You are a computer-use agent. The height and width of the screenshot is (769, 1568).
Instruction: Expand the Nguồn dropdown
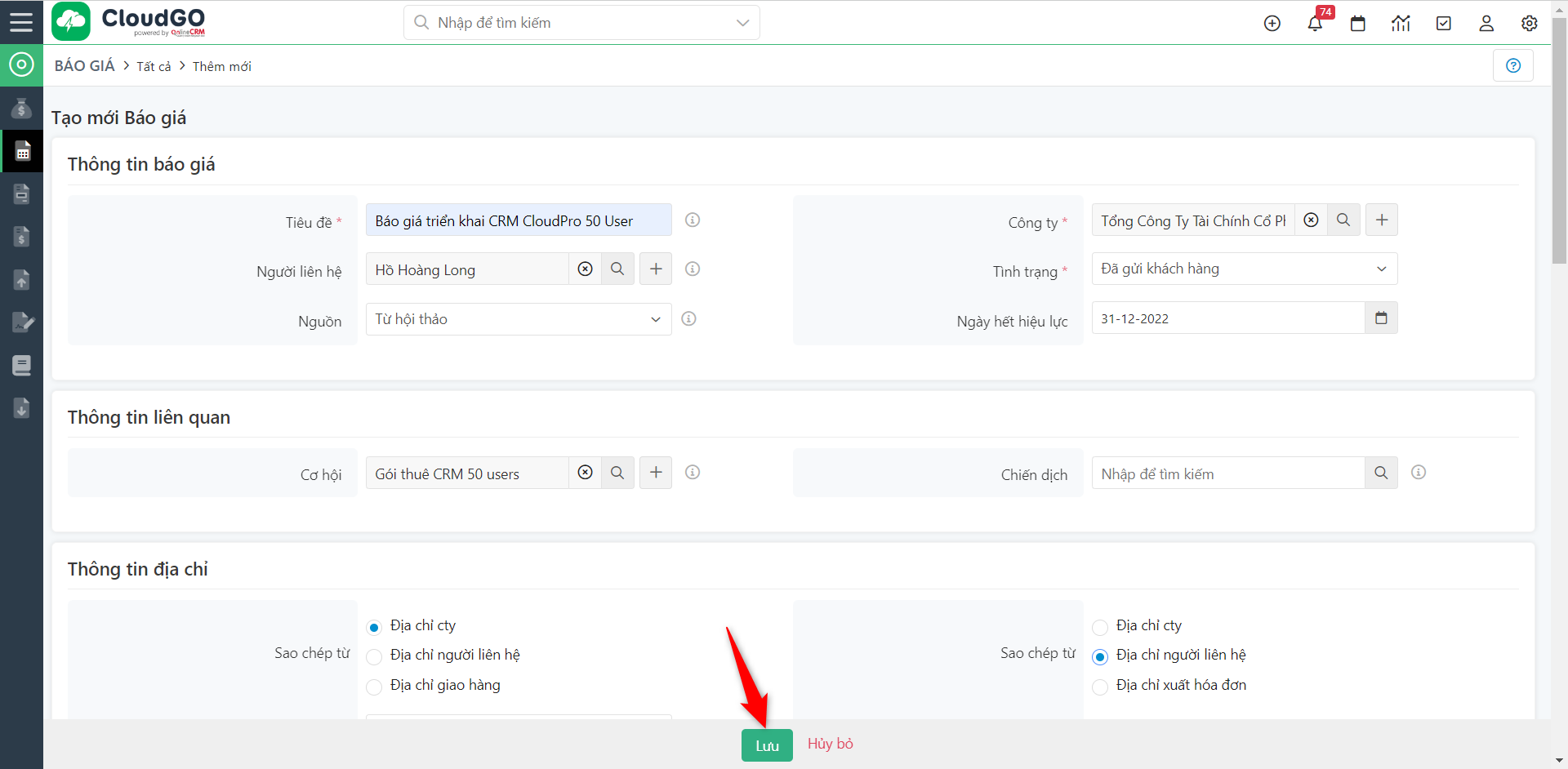coord(519,319)
